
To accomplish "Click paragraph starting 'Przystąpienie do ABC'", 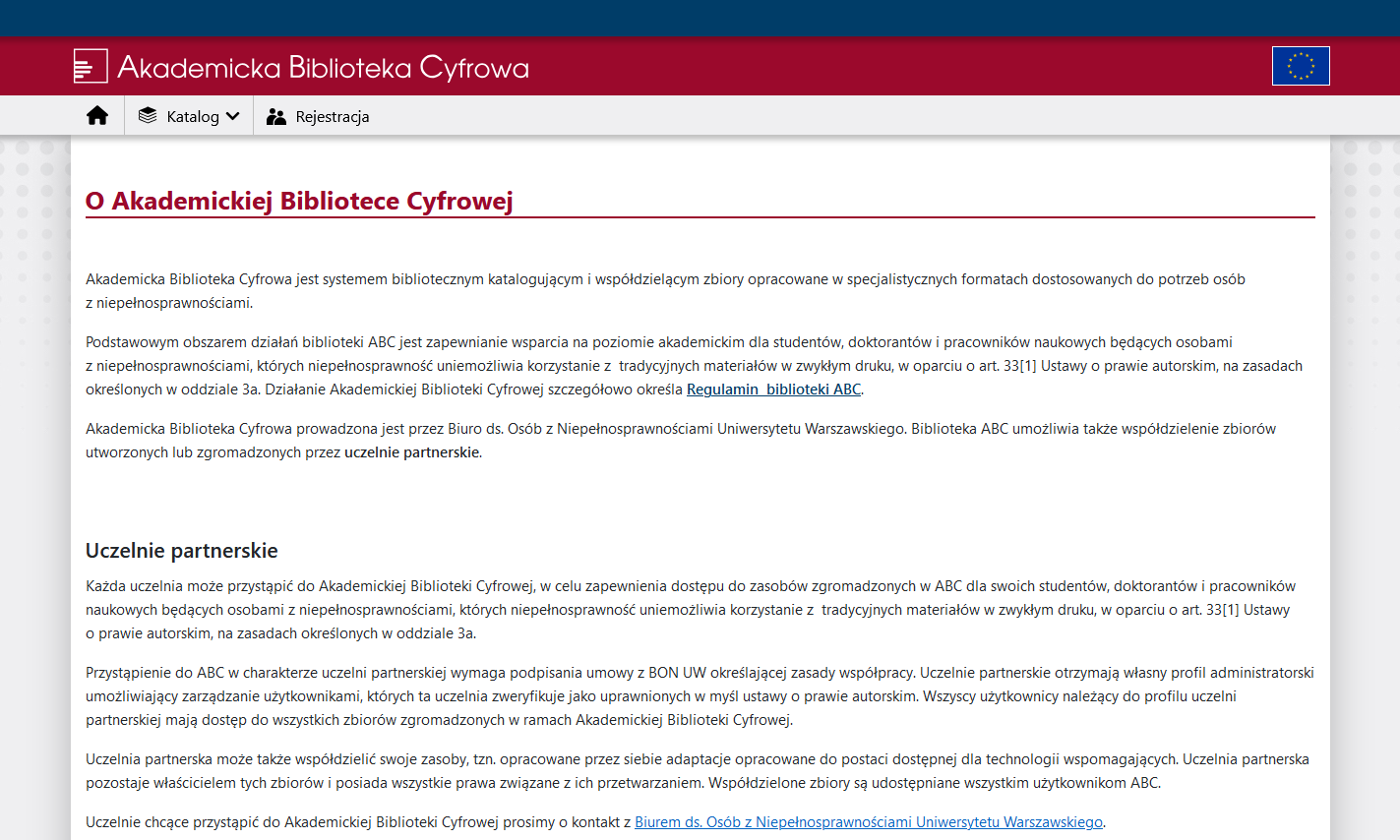I will (700, 696).
